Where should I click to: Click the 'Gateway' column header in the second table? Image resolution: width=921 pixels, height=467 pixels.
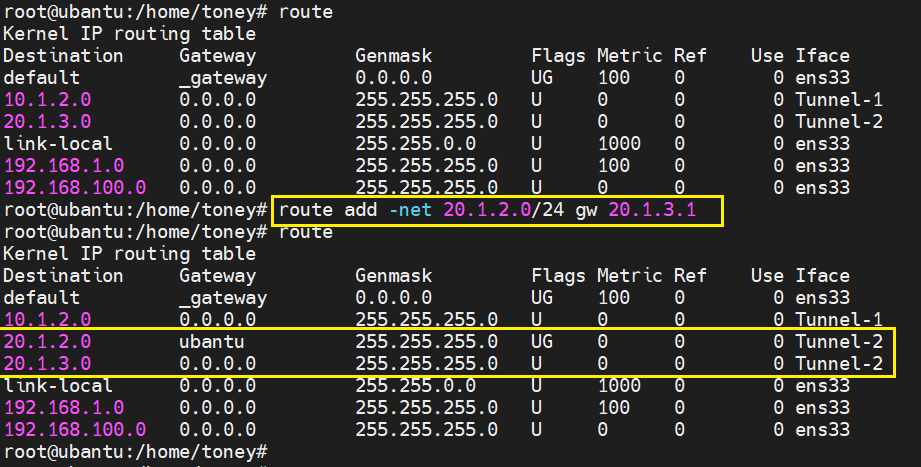click(217, 276)
